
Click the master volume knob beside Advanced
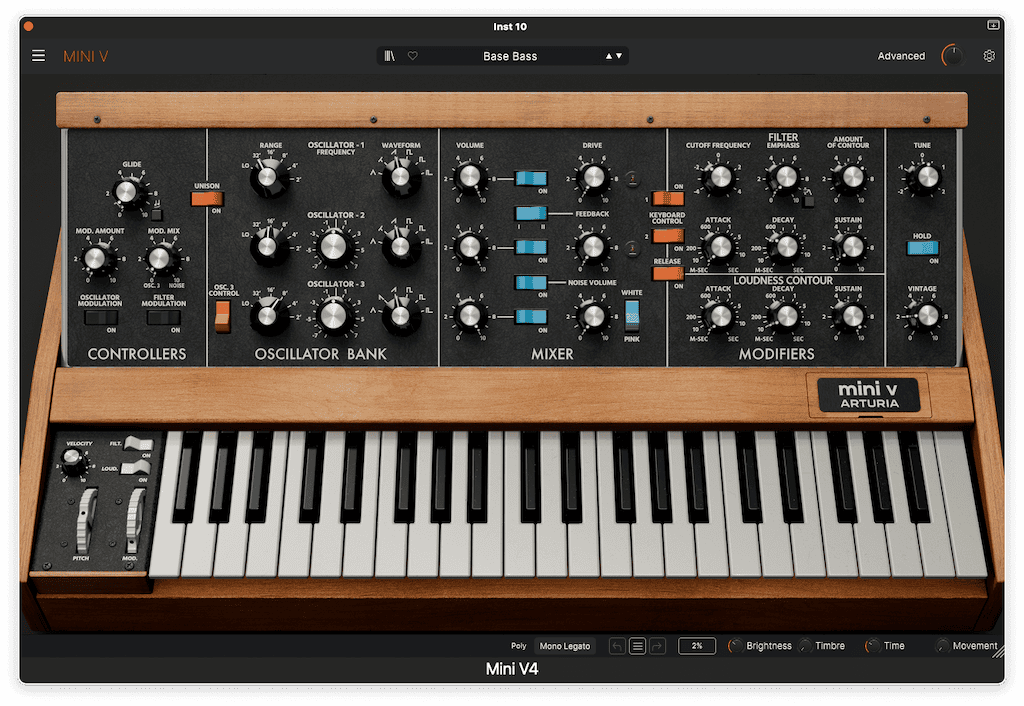pyautogui.click(x=952, y=56)
